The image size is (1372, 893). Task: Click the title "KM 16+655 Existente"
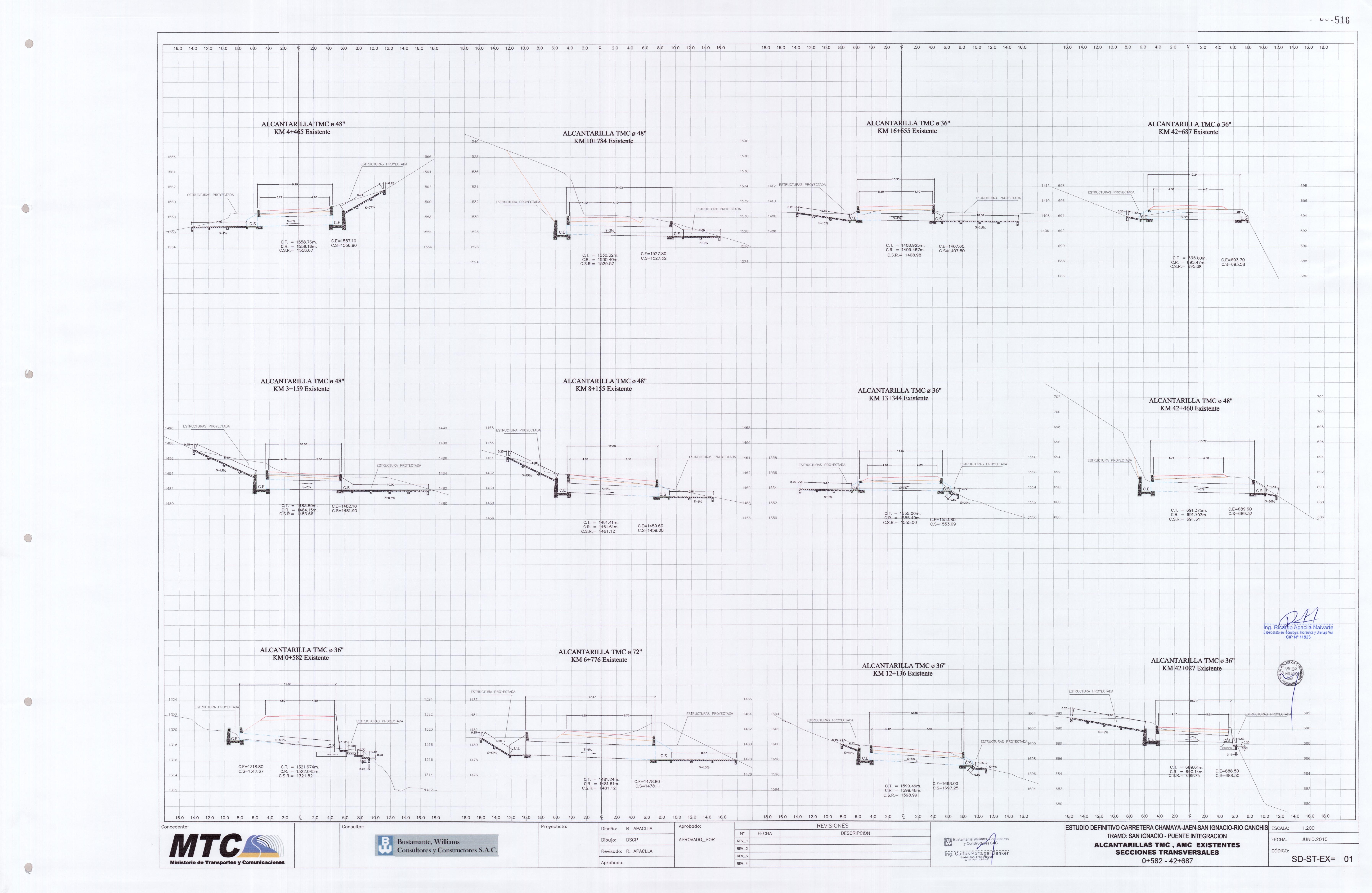(907, 131)
